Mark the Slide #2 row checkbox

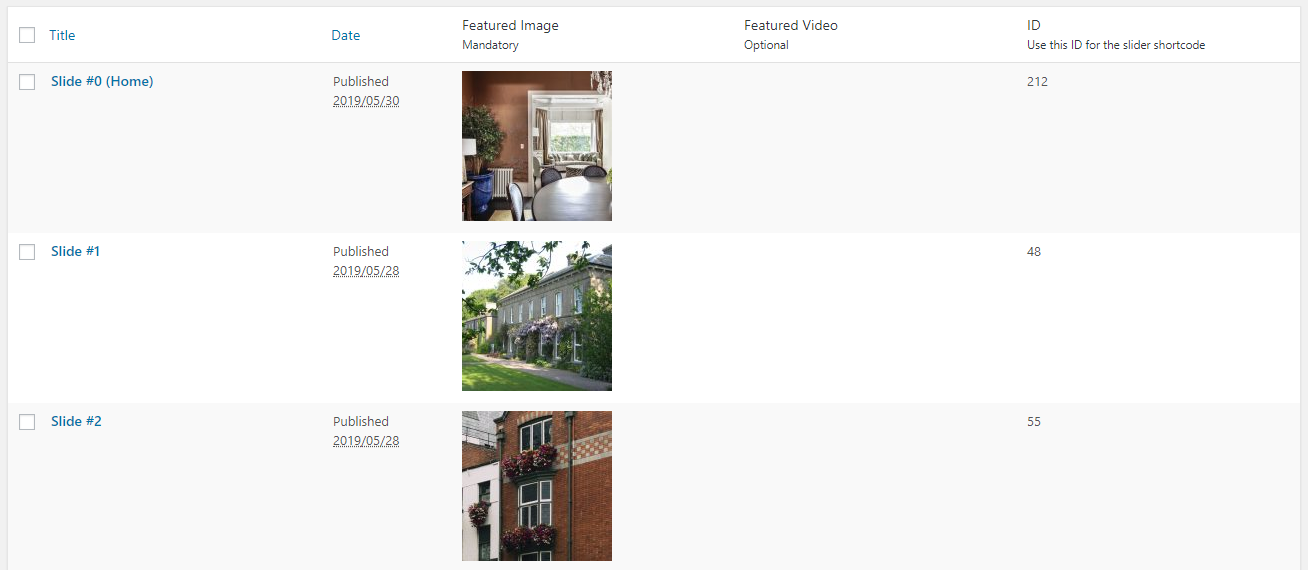[x=27, y=422]
